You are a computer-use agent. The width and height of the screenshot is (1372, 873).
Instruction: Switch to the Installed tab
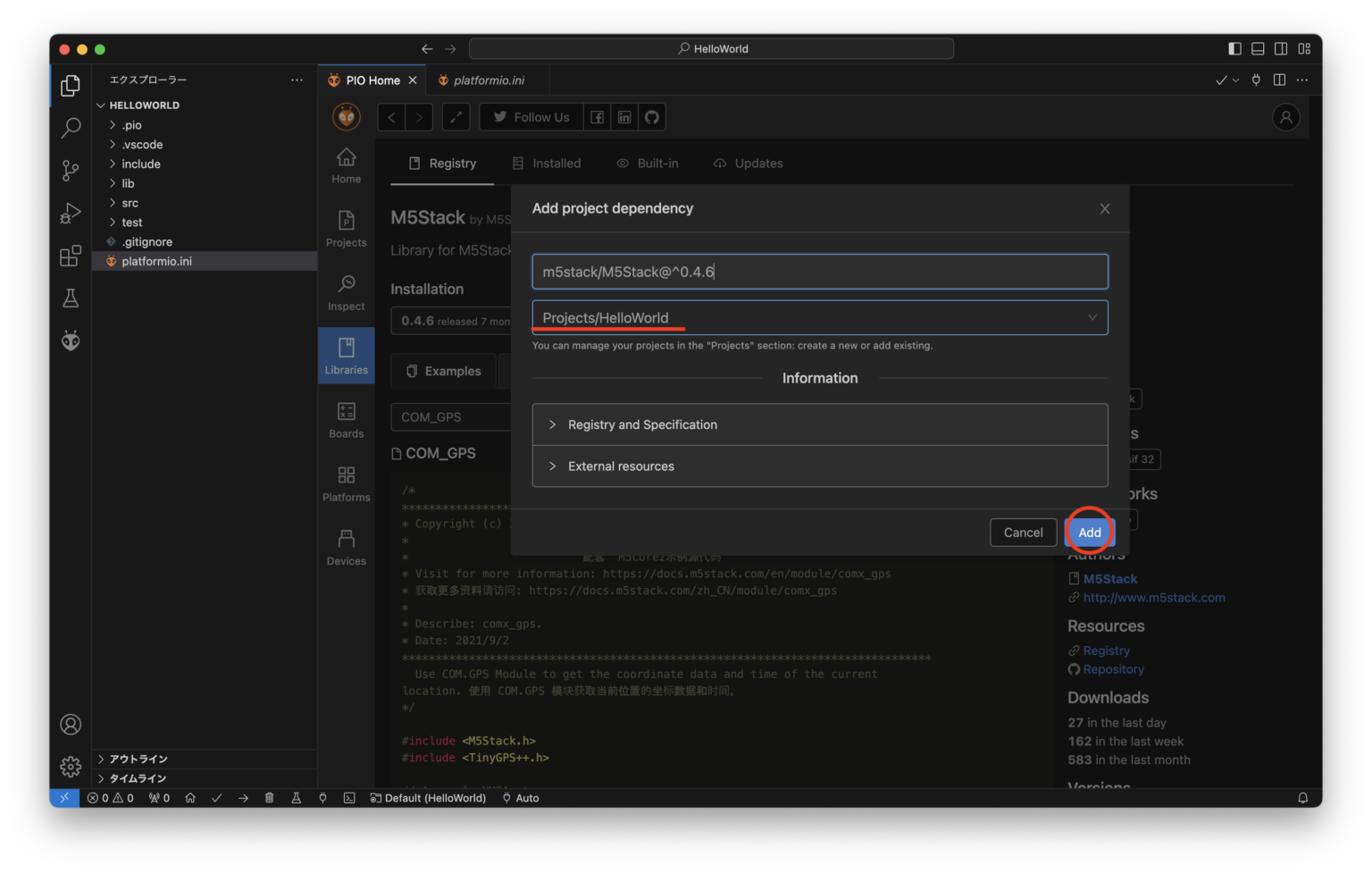coord(547,164)
